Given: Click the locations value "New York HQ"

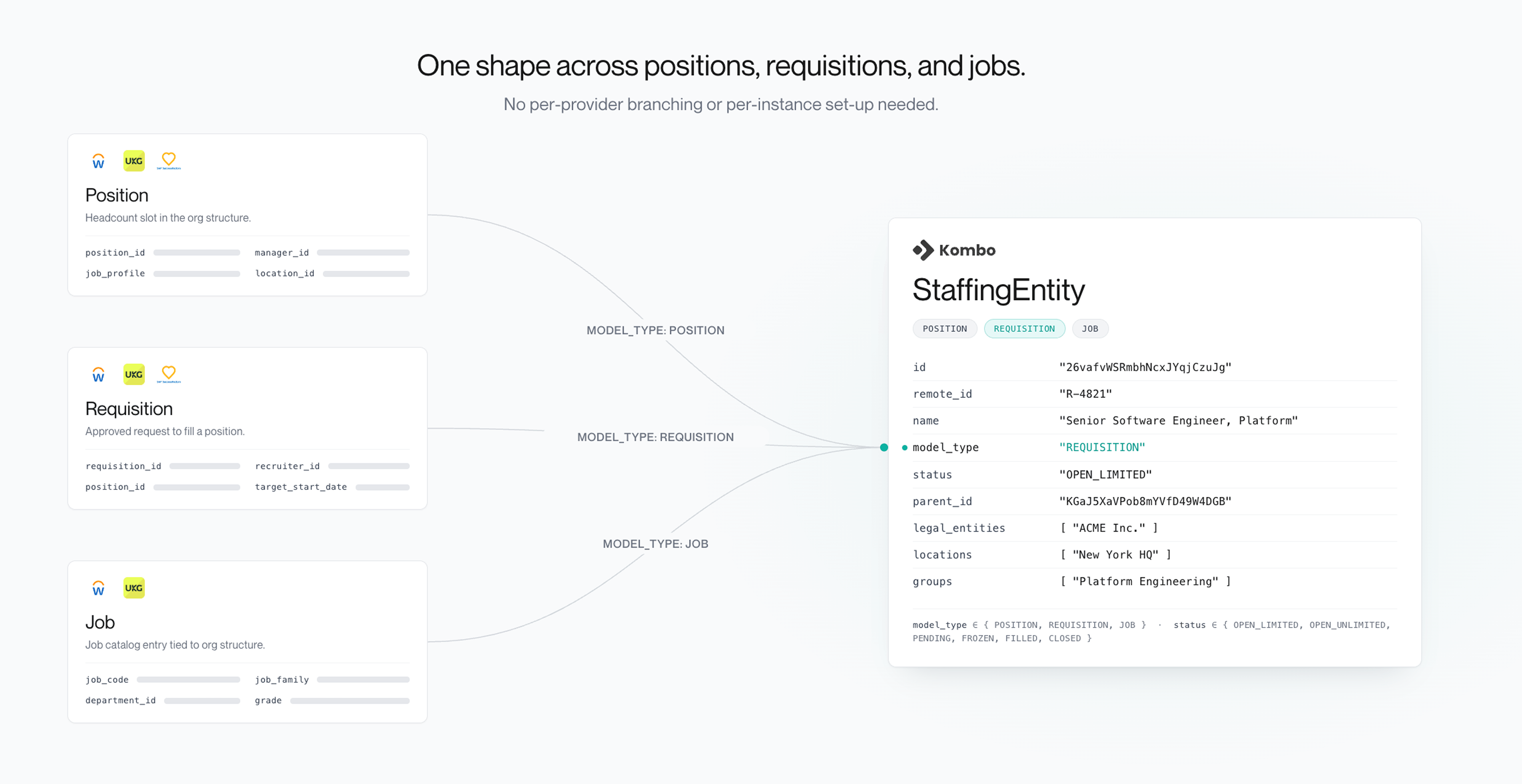Looking at the screenshot, I should click(x=1115, y=554).
